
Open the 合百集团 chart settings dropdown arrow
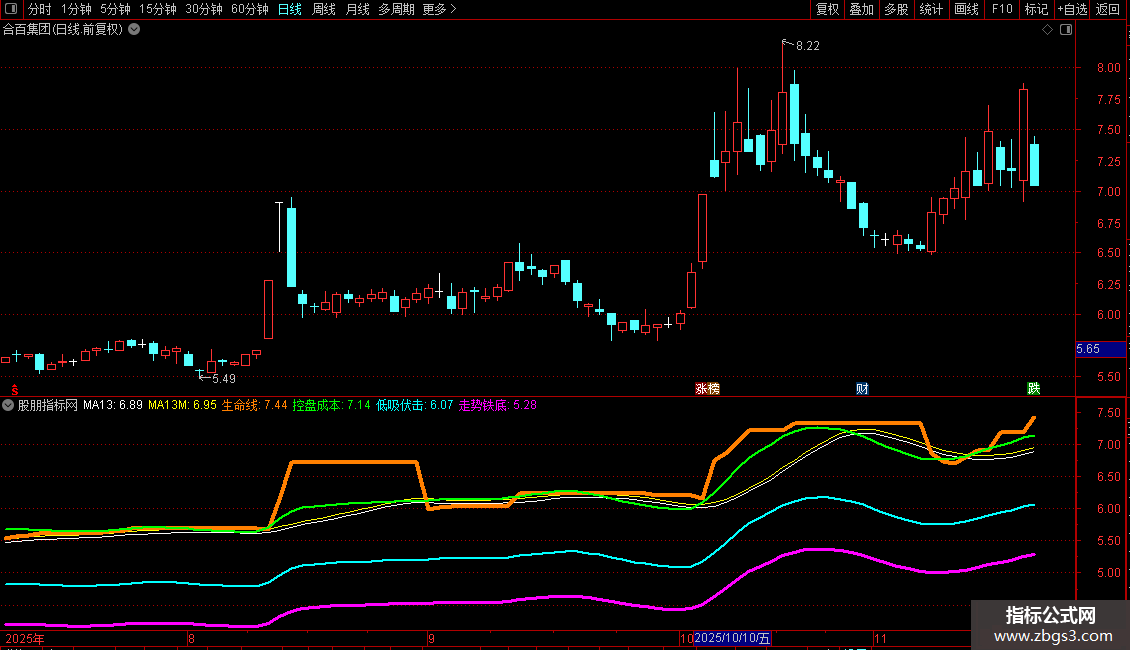pyautogui.click(x=134, y=29)
